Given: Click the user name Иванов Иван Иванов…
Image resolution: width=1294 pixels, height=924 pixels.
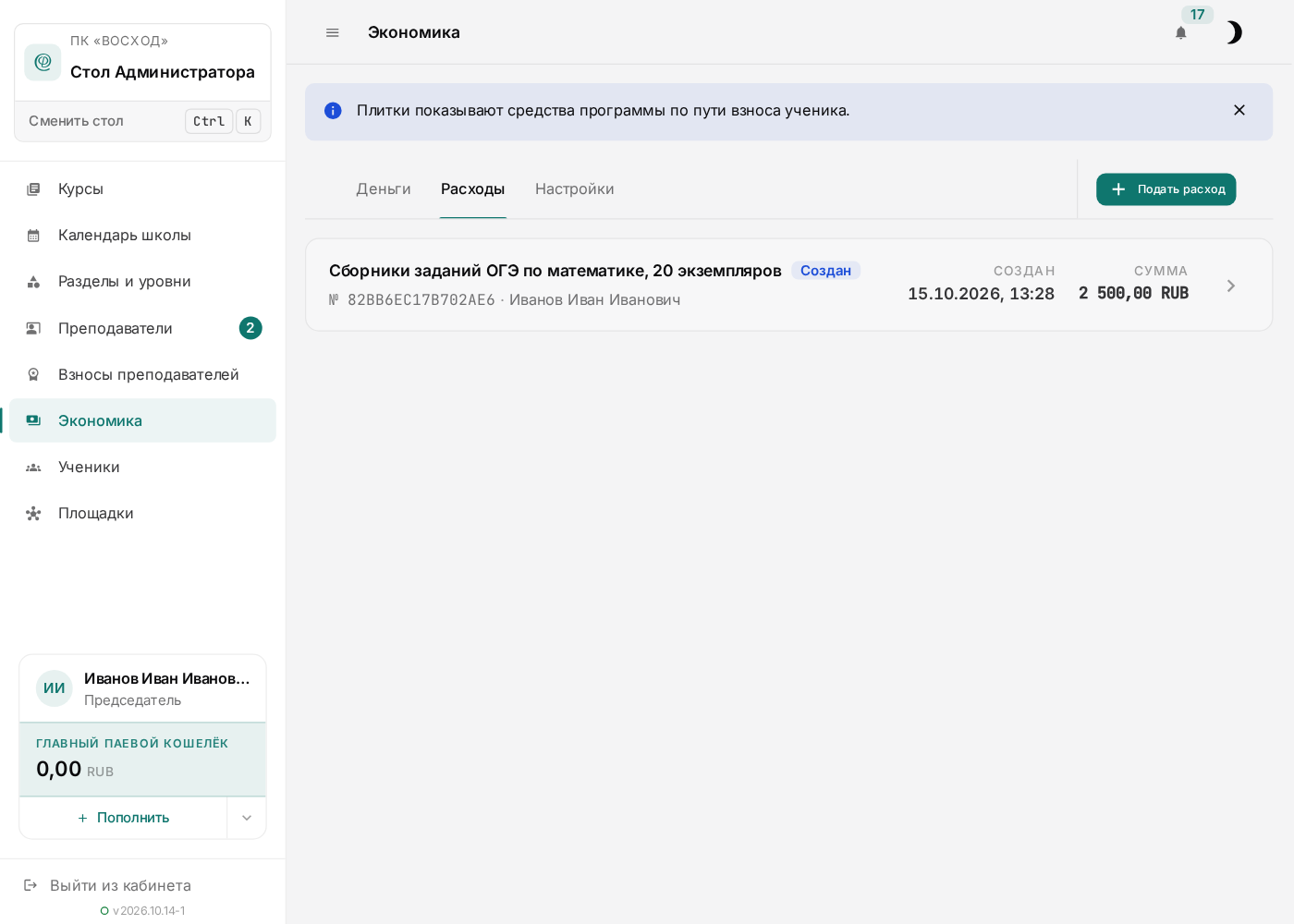Looking at the screenshot, I should pos(167,679).
